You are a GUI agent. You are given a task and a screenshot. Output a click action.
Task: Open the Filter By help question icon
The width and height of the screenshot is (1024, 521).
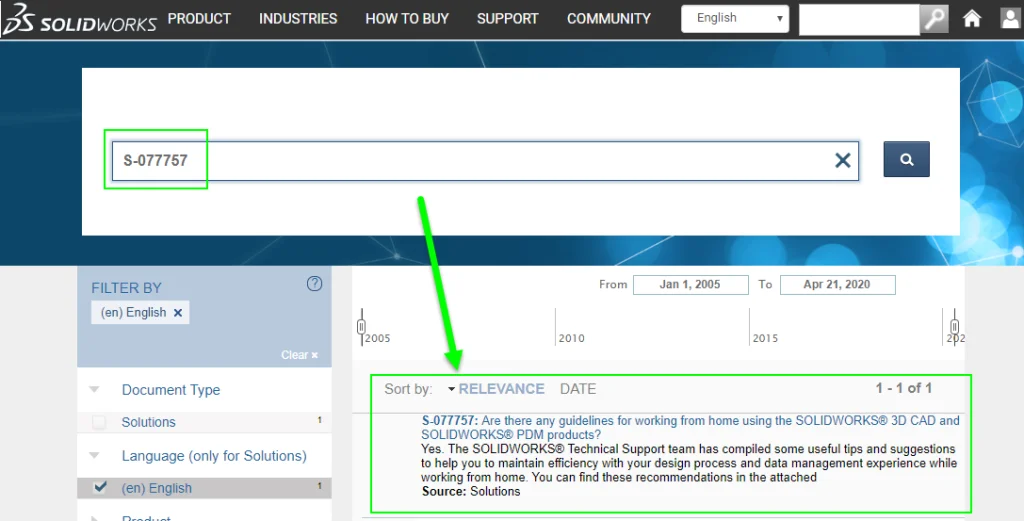314,284
